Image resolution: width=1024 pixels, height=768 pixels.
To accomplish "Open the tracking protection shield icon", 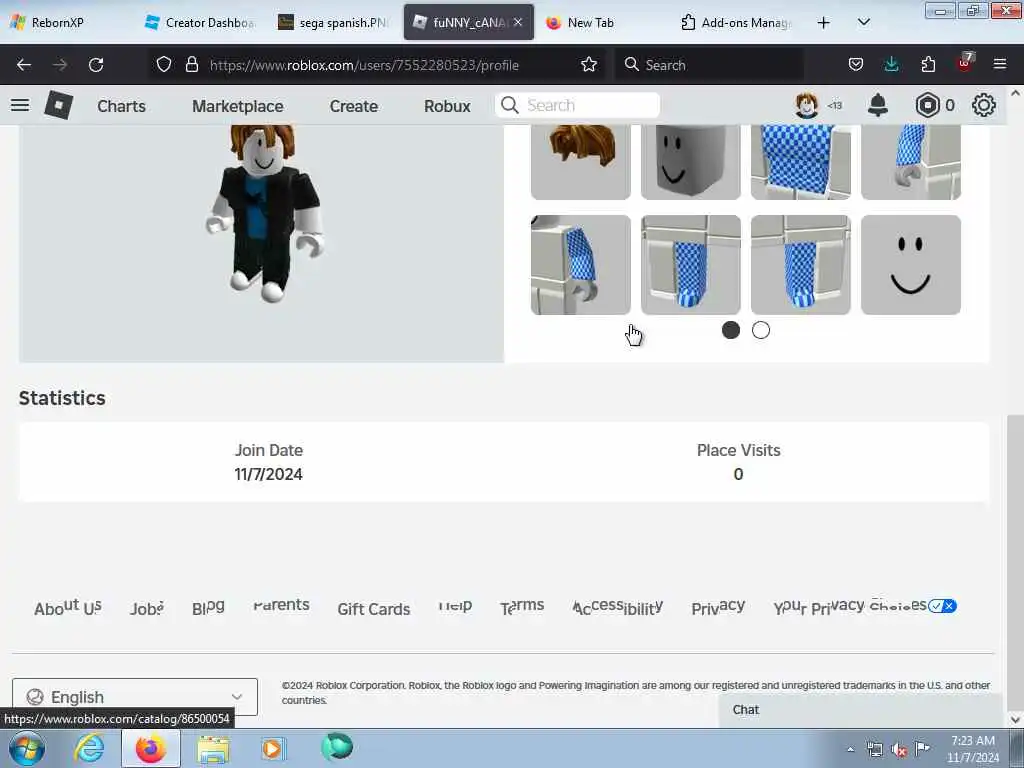I will tap(164, 65).
